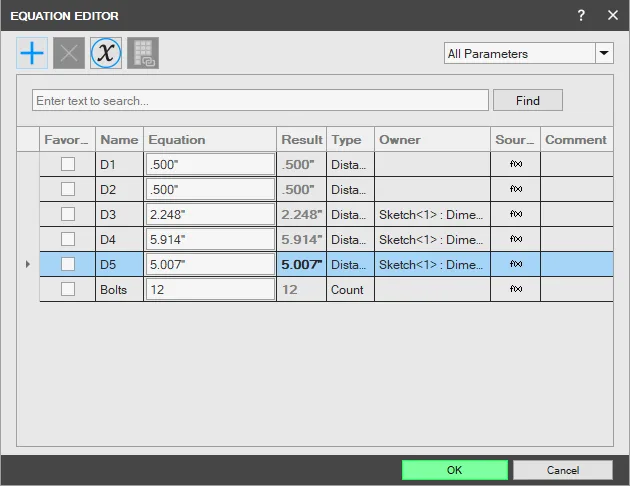The image size is (630, 486).
Task: Click the row arrow beside D5
Action: click(28, 264)
